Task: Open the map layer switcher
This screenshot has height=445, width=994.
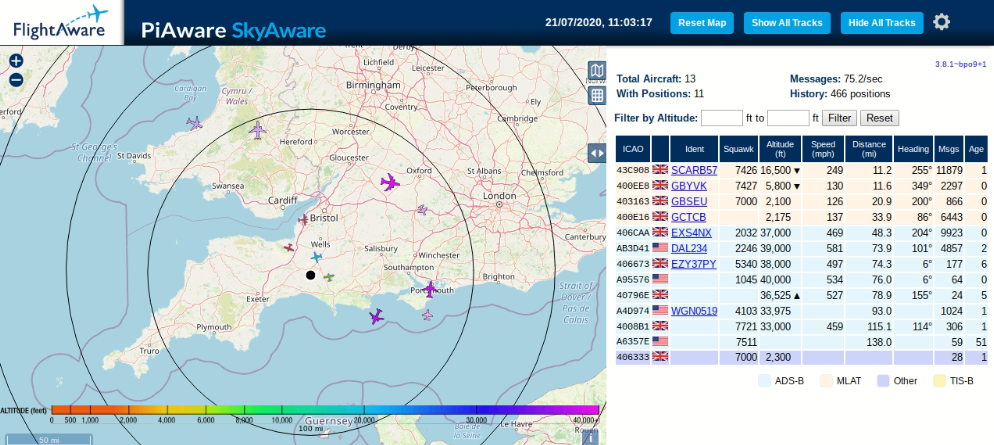Action: coord(597,72)
